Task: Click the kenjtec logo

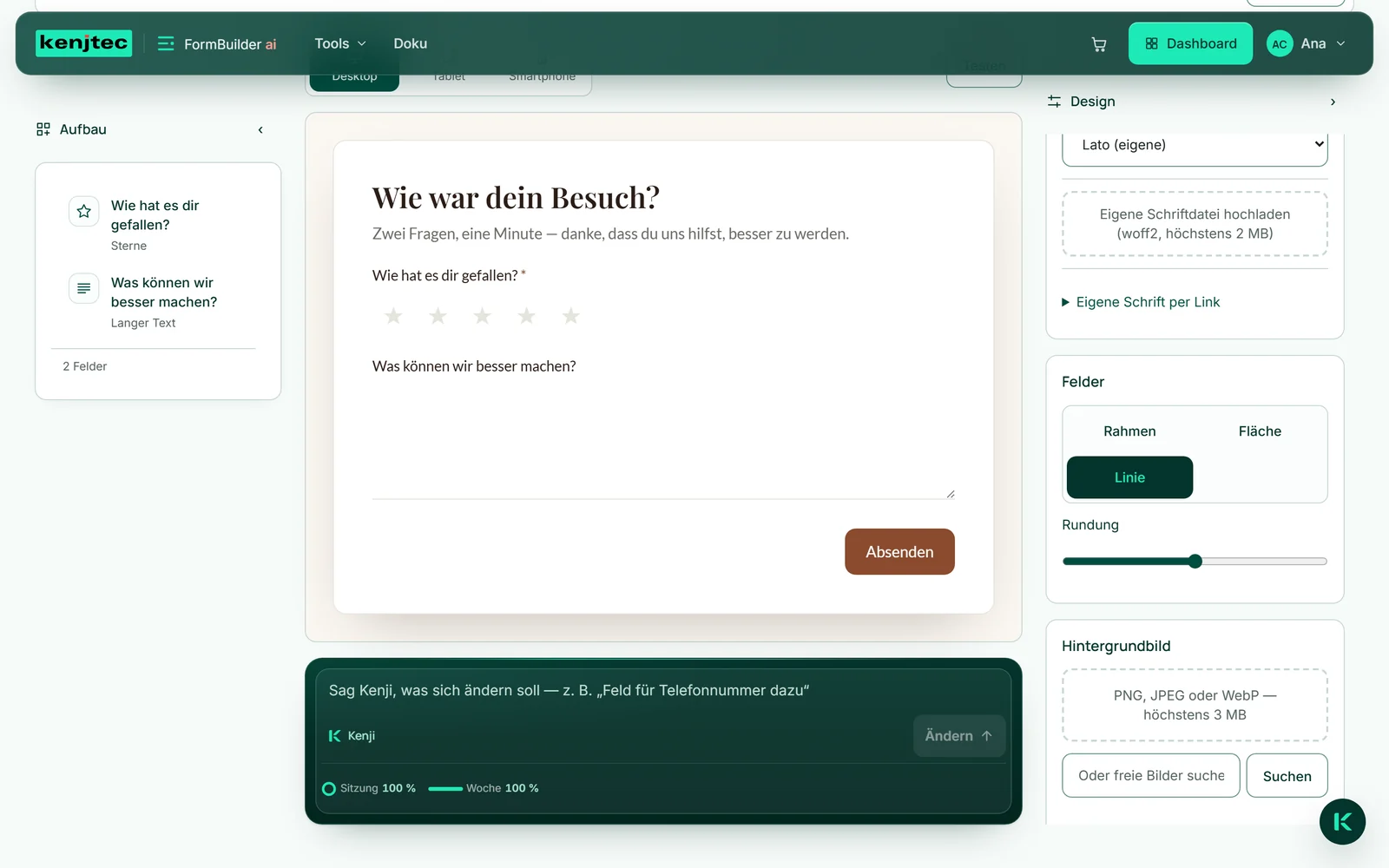Action: point(83,43)
